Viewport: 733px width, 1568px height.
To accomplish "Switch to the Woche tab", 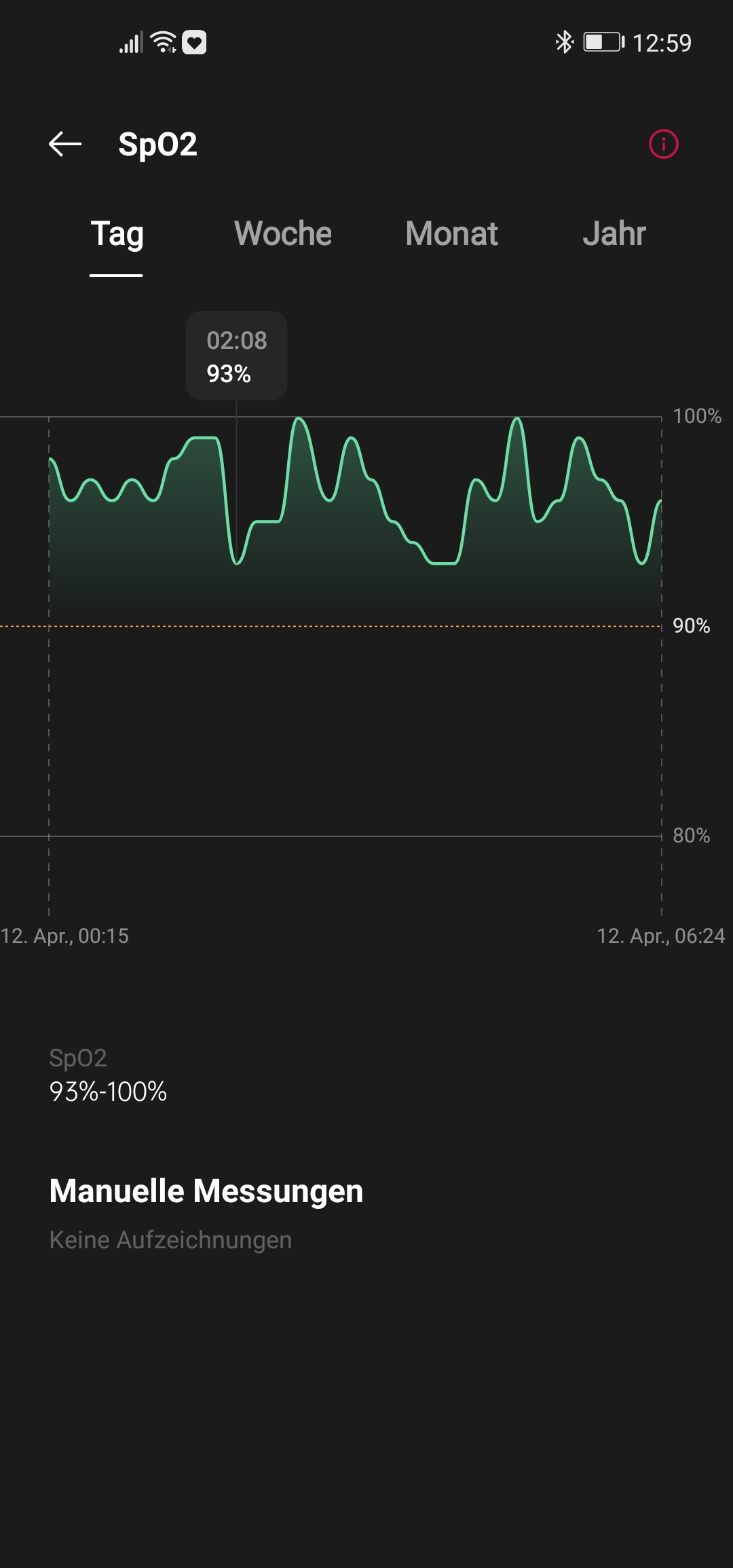I will [283, 234].
